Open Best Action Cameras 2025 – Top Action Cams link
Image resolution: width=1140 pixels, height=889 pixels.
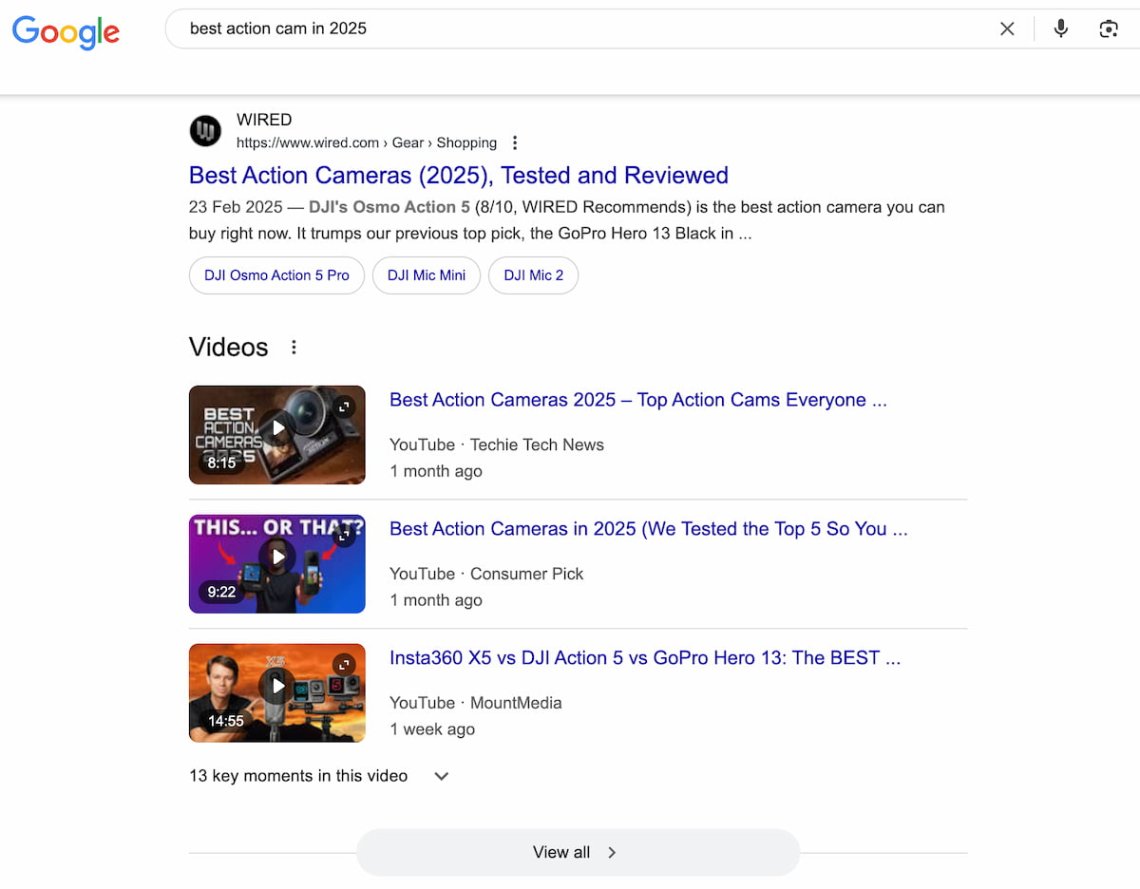tap(638, 400)
